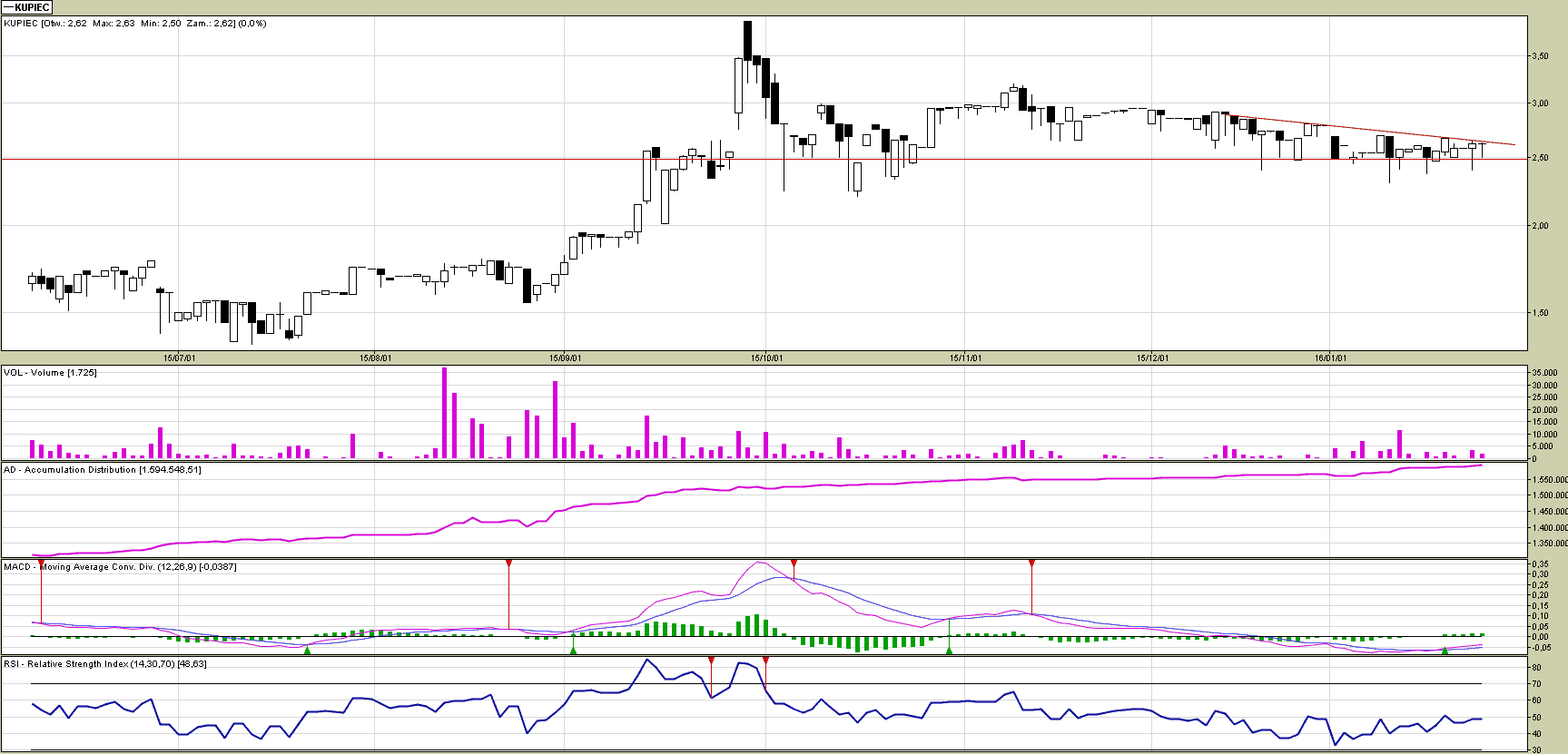The image size is (1568, 754).
Task: Click the MACD indicator title label
Action: 120,567
